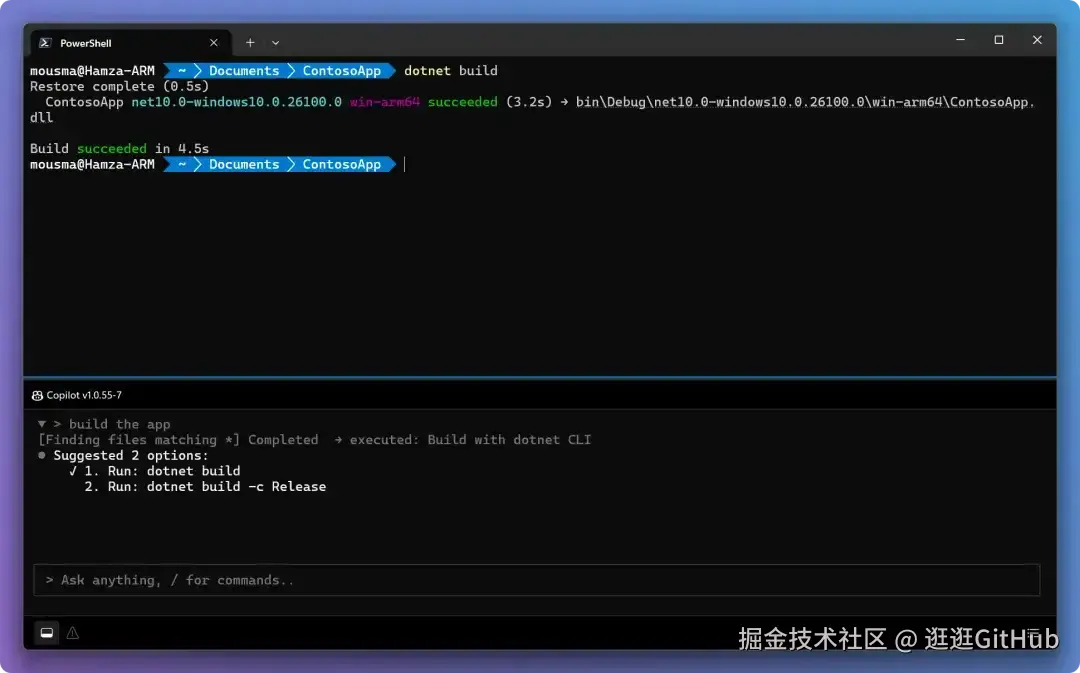Screen dimensions: 1080x673
Task: Click the Documents segment in the last prompt
Action: 244,164
